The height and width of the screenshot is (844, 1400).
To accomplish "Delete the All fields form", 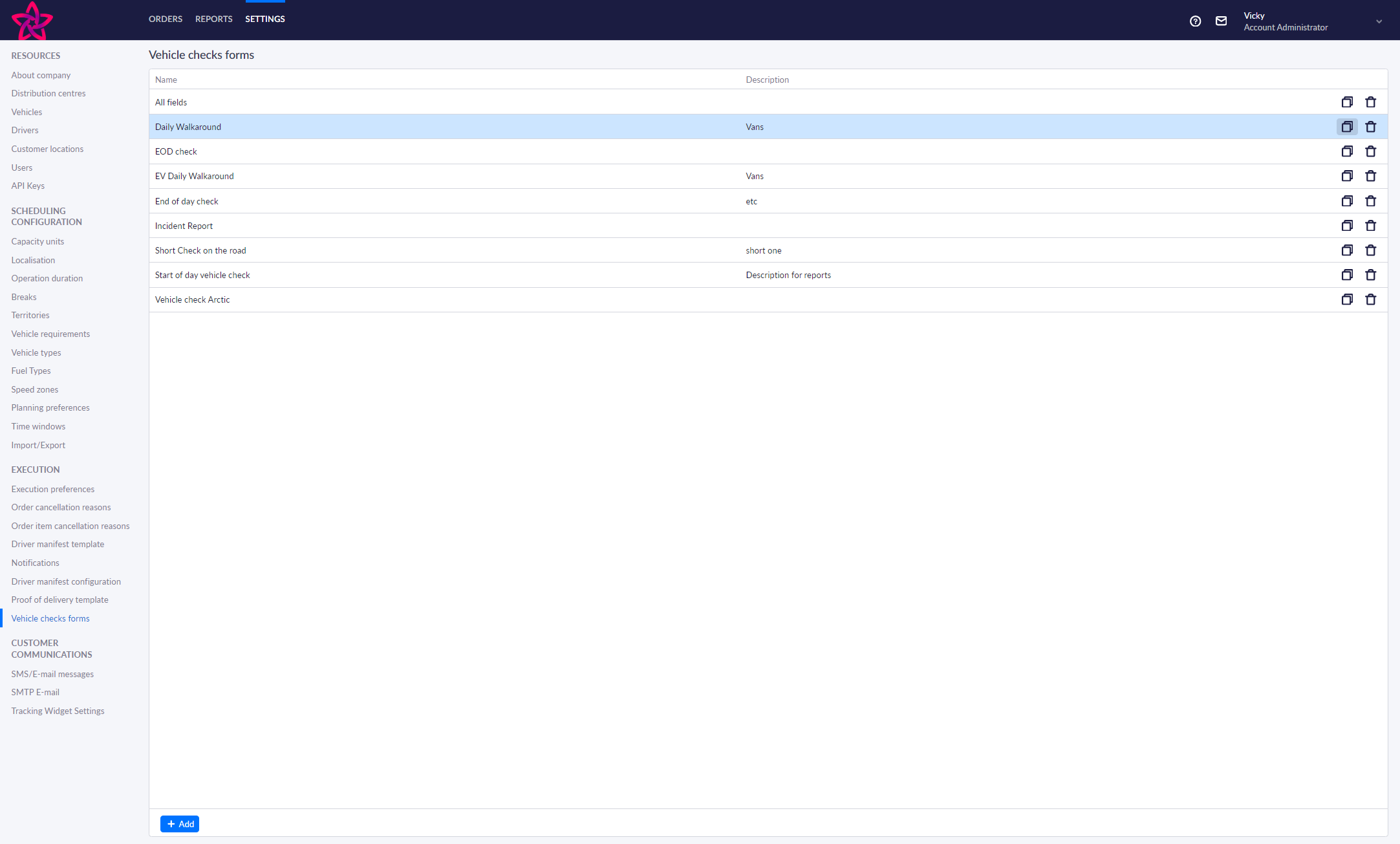I will [x=1370, y=102].
